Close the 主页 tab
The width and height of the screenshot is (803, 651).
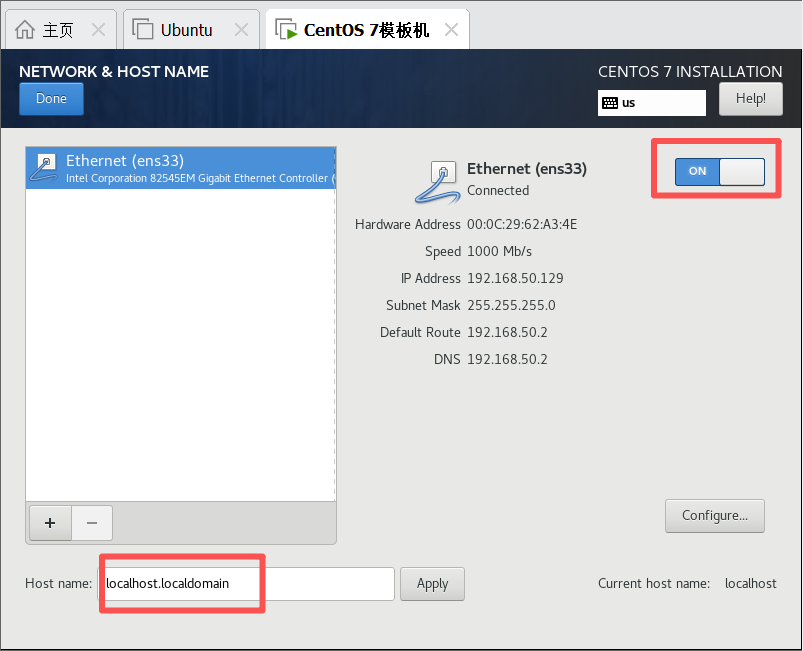[x=98, y=30]
